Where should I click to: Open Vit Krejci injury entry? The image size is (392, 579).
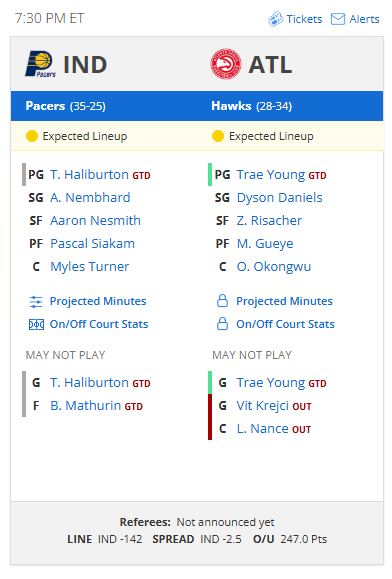click(262, 405)
